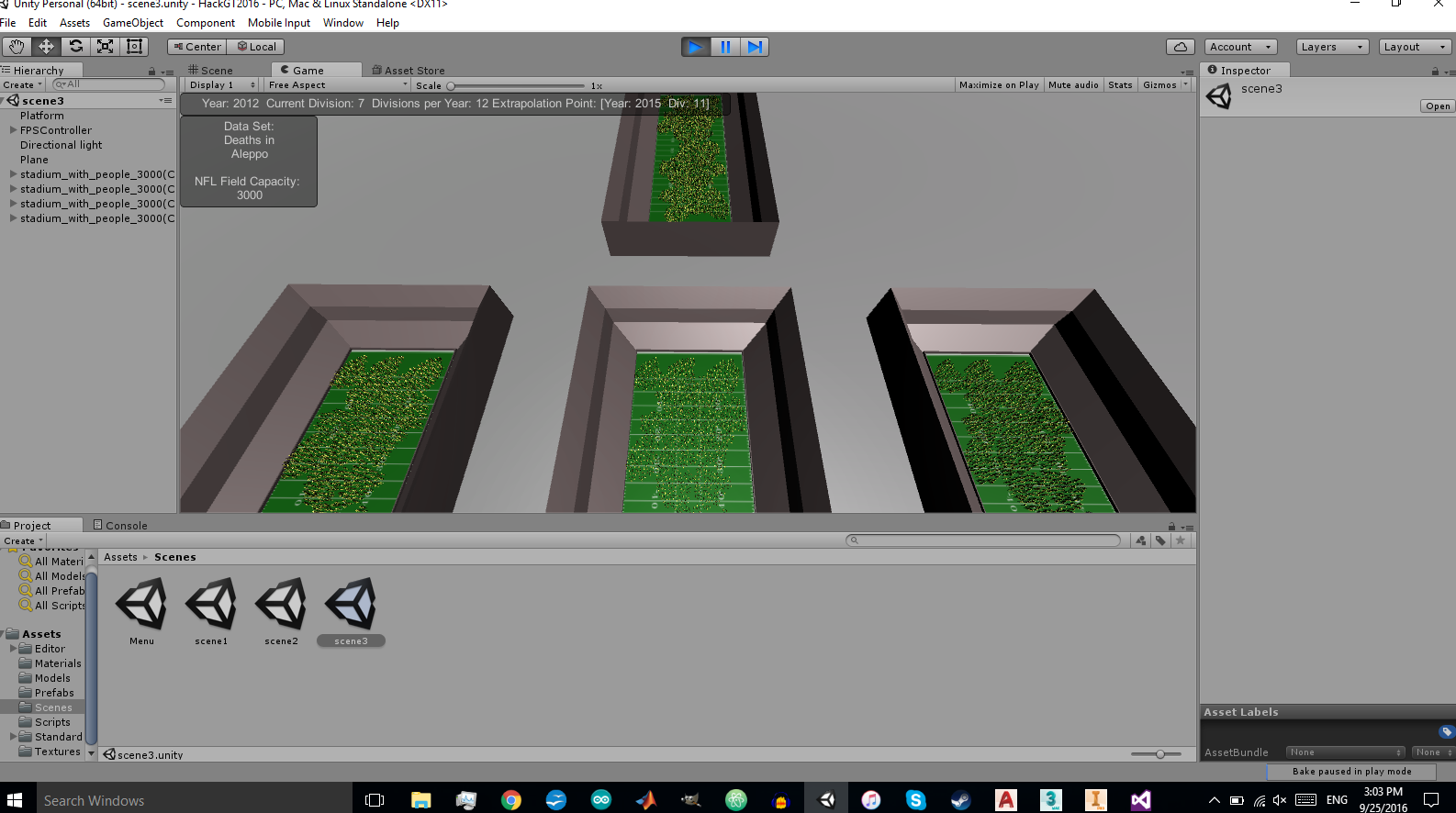Open the Window menu

coord(343,23)
